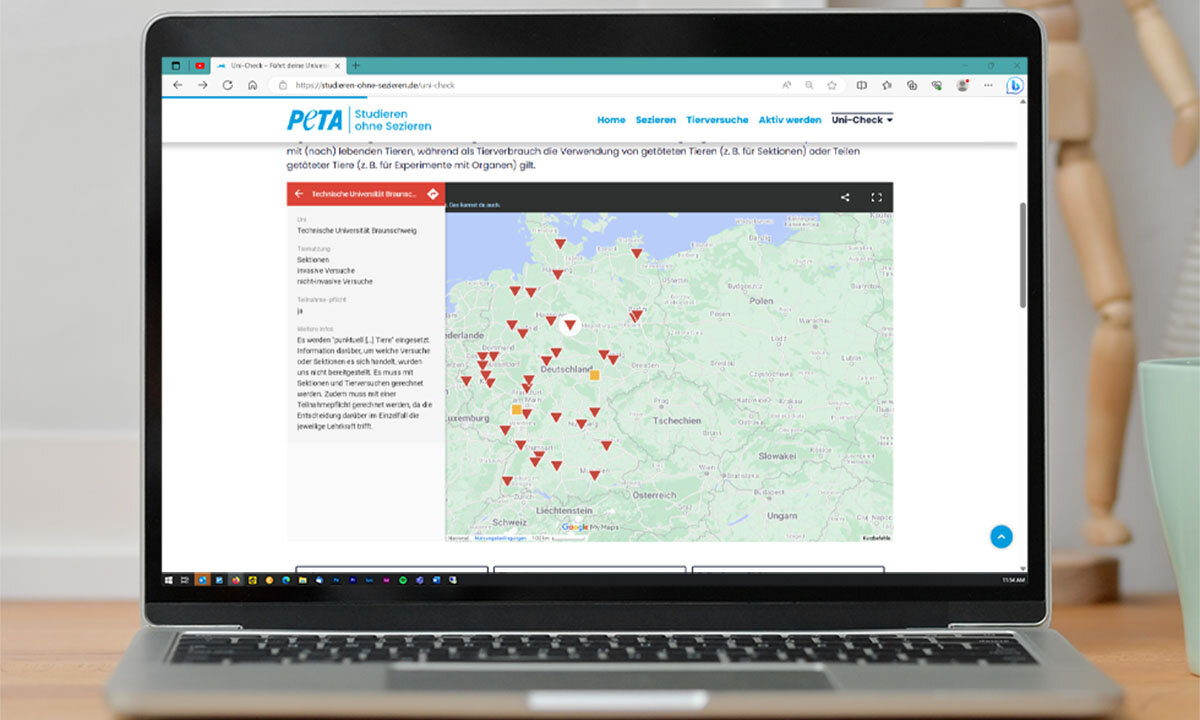Open the map in fullscreen view
Viewport: 1200px width, 720px height.
(x=877, y=197)
